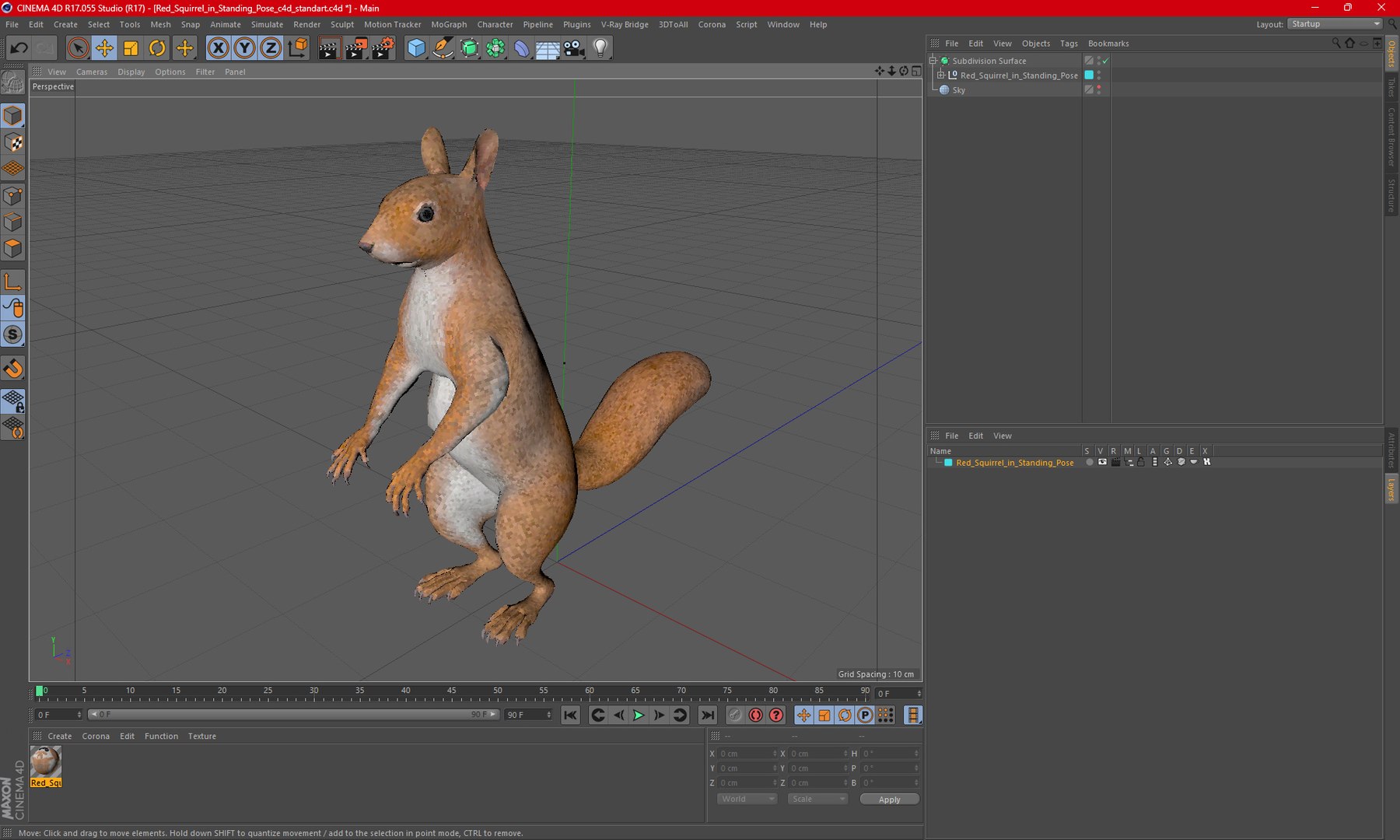Click Render to Picture Viewer icon
The width and height of the screenshot is (1400, 840).
coord(355,48)
